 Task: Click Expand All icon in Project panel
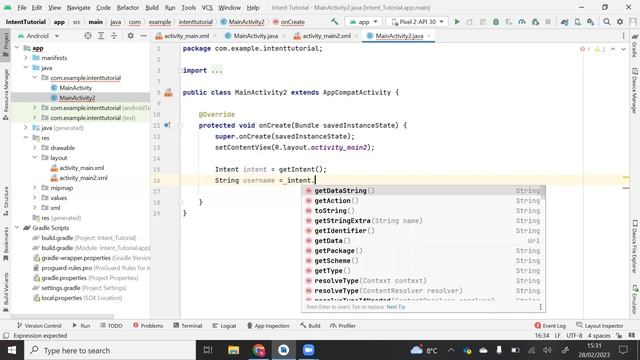(101, 36)
